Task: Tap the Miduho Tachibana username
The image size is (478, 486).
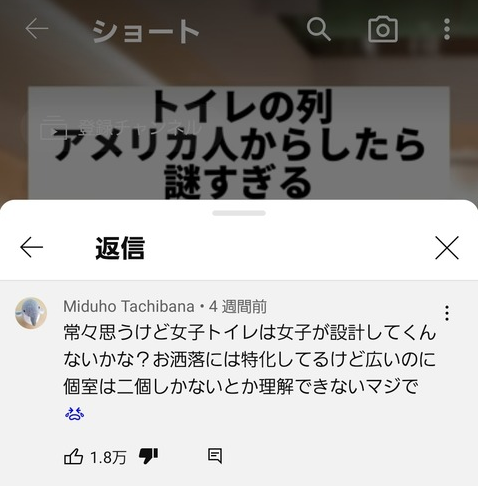Action: [x=129, y=306]
